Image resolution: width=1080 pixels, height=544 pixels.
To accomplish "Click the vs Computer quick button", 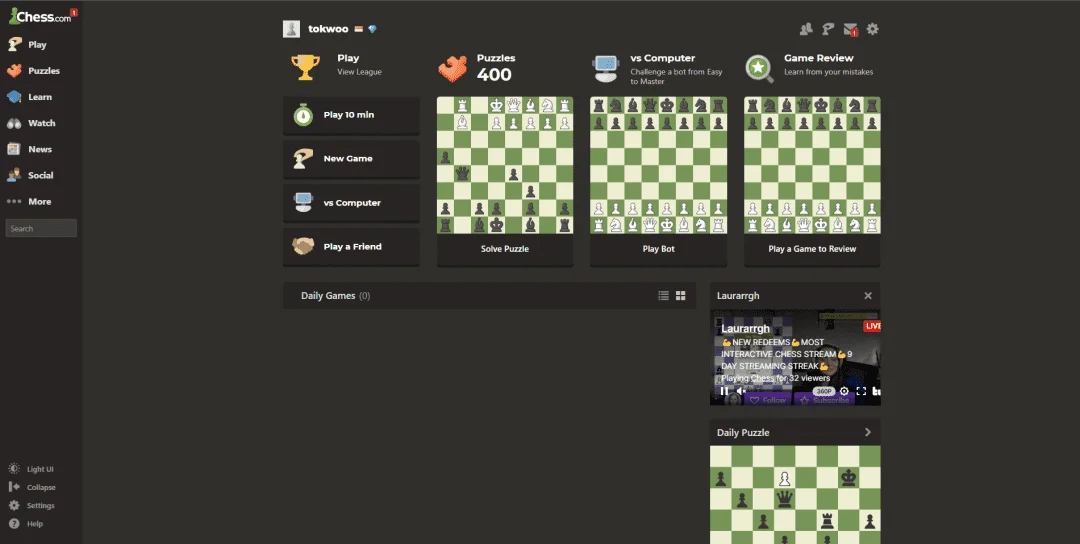I will (351, 202).
